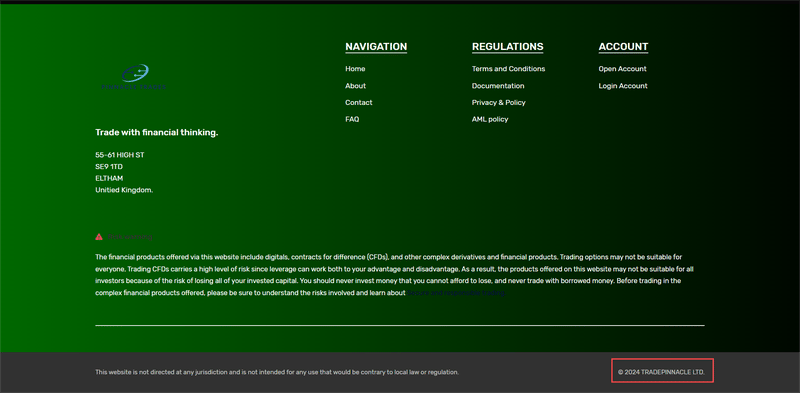Screen dimensions: 800x393
Task: Click the Open Account link
Action: tap(622, 69)
